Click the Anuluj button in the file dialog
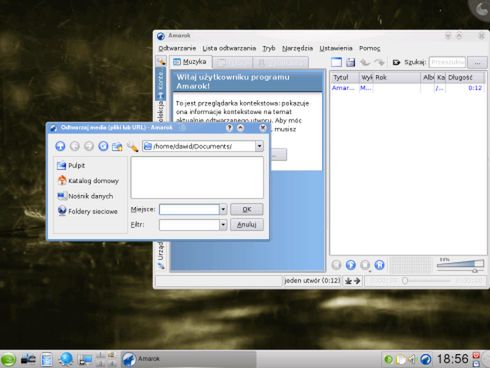 coord(247,225)
